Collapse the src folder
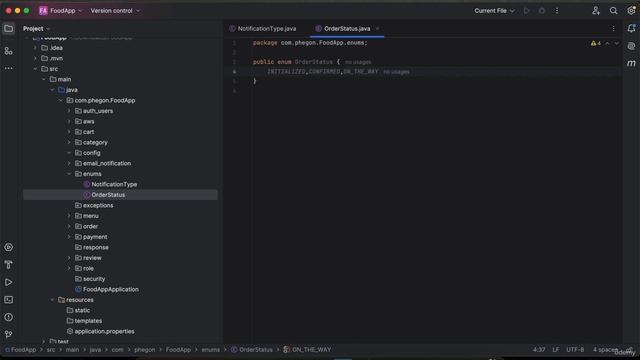The width and height of the screenshot is (640, 360). click(35, 69)
